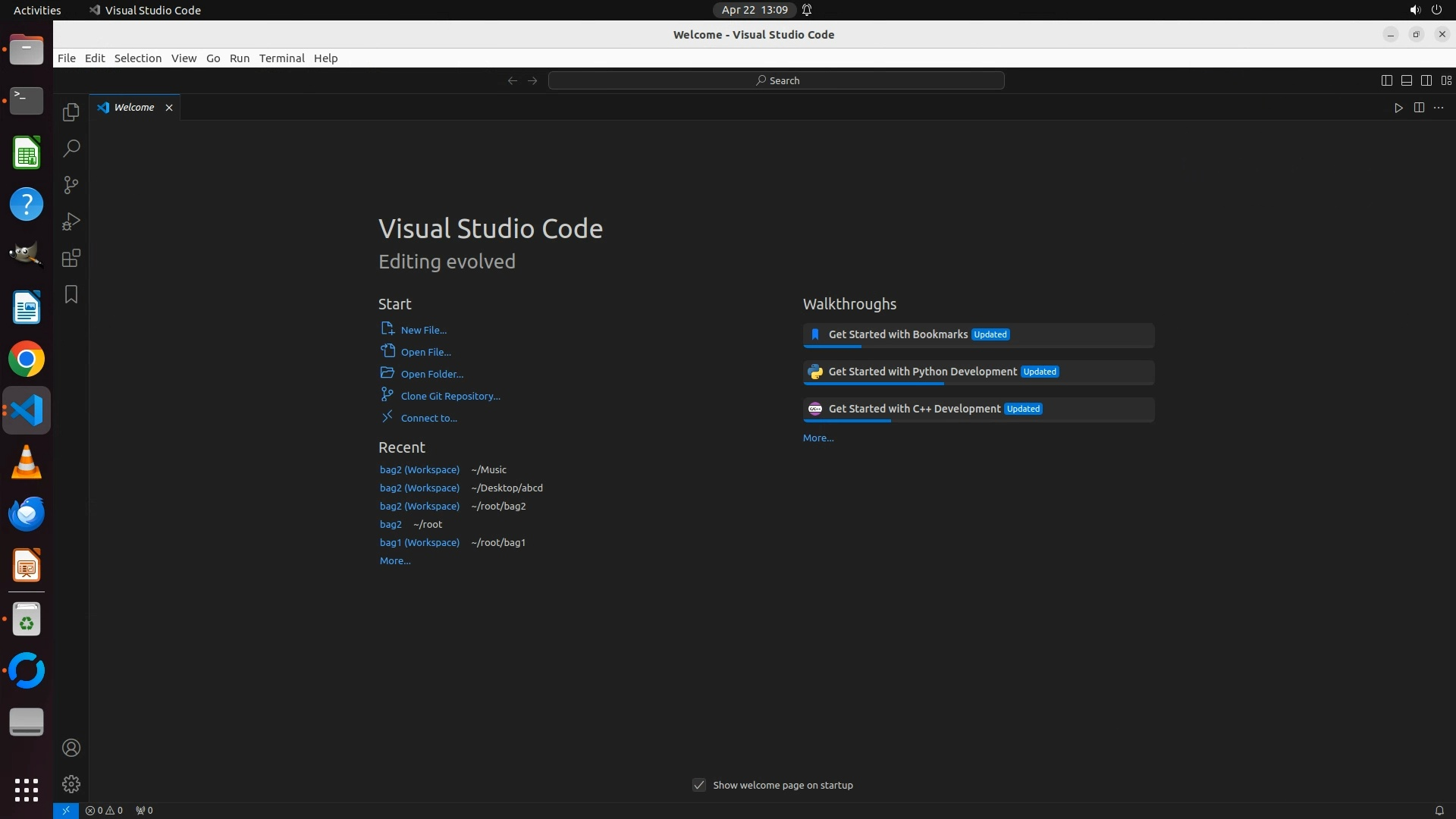
Task: Click the remote window status bar icon
Action: pos(65,810)
